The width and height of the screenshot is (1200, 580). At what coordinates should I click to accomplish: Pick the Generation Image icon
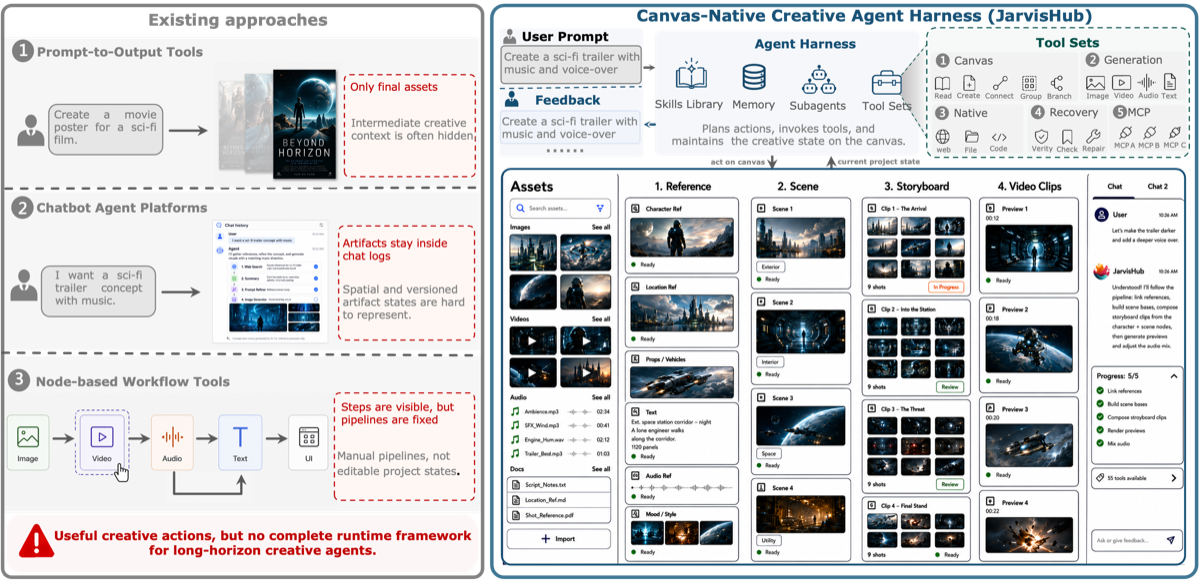tap(1095, 83)
